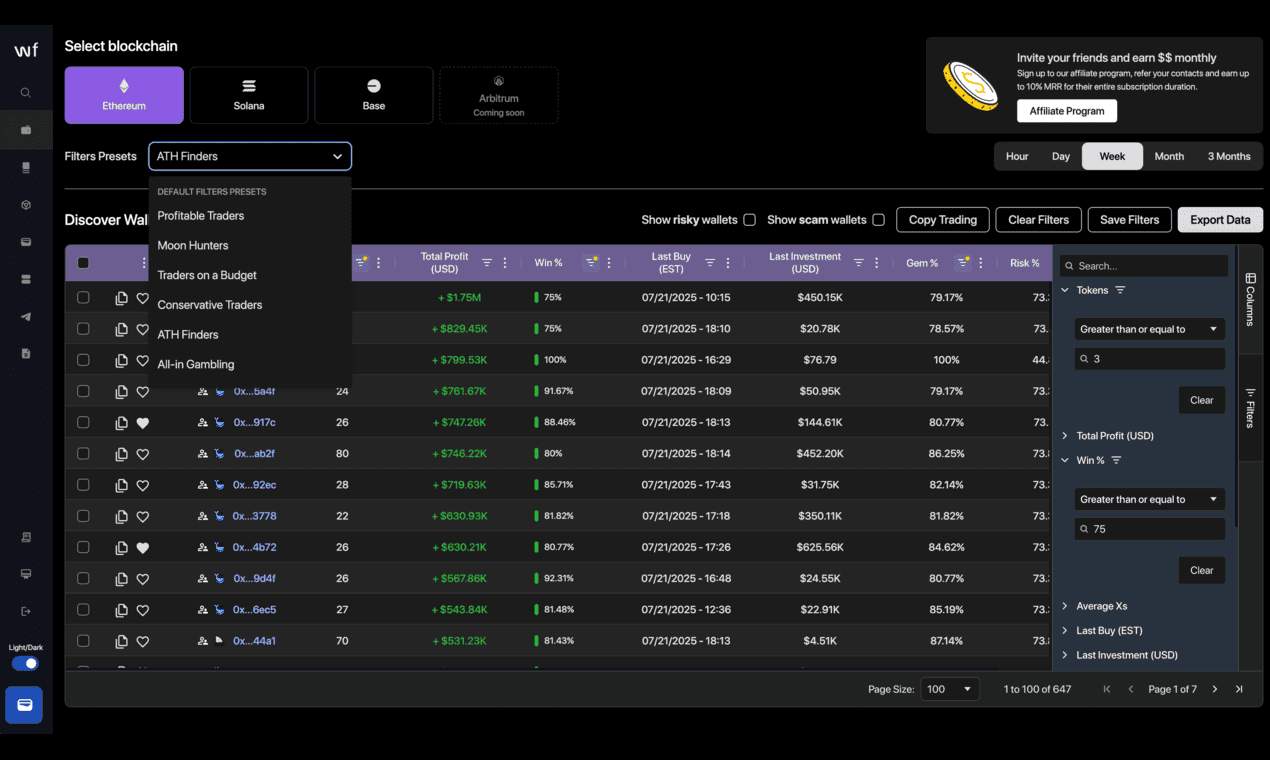Screen dimensions: 1270x760
Task: Jump to last page using pagination icon
Action: click(x=1239, y=689)
